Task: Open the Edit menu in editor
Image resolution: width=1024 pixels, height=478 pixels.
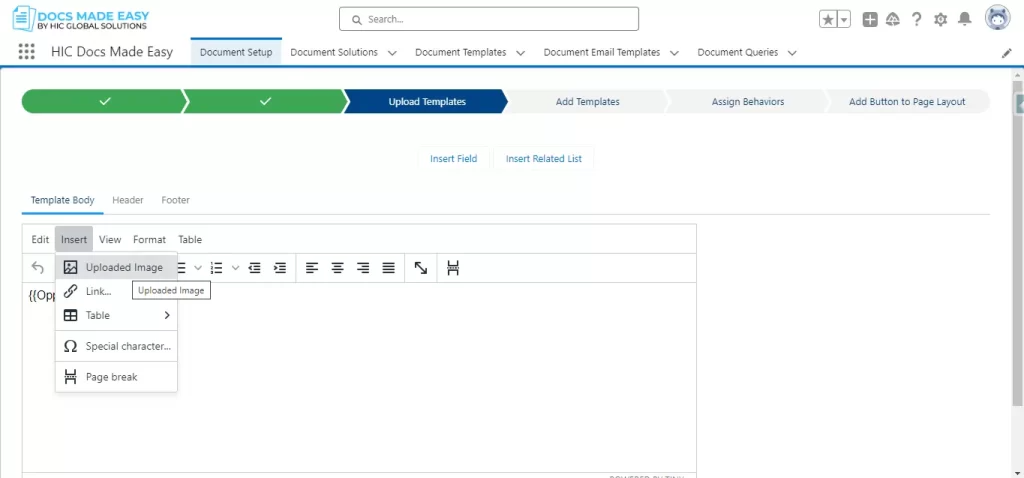Action: pyautogui.click(x=40, y=240)
